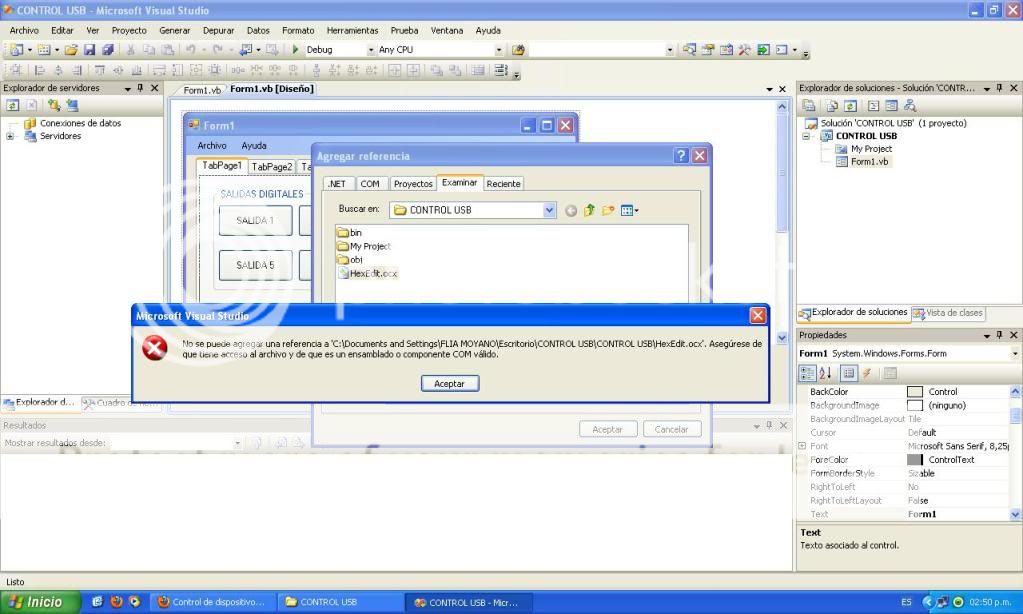Open the Debug configuration dropdown
1023x614 pixels.
tap(371, 50)
